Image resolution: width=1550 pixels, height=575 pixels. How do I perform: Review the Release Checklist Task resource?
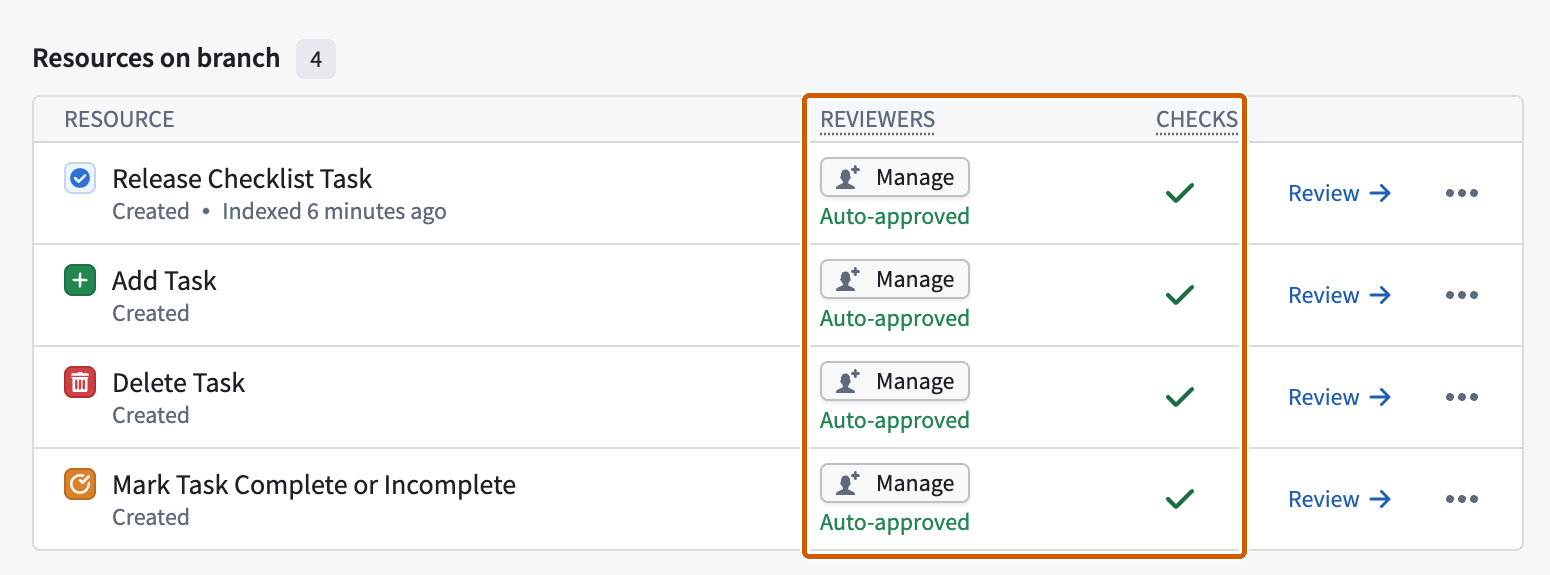coord(1339,193)
